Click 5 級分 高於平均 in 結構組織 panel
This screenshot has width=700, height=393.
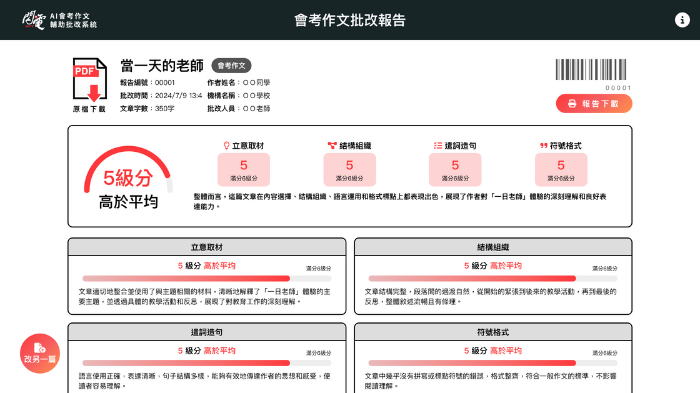point(492,266)
